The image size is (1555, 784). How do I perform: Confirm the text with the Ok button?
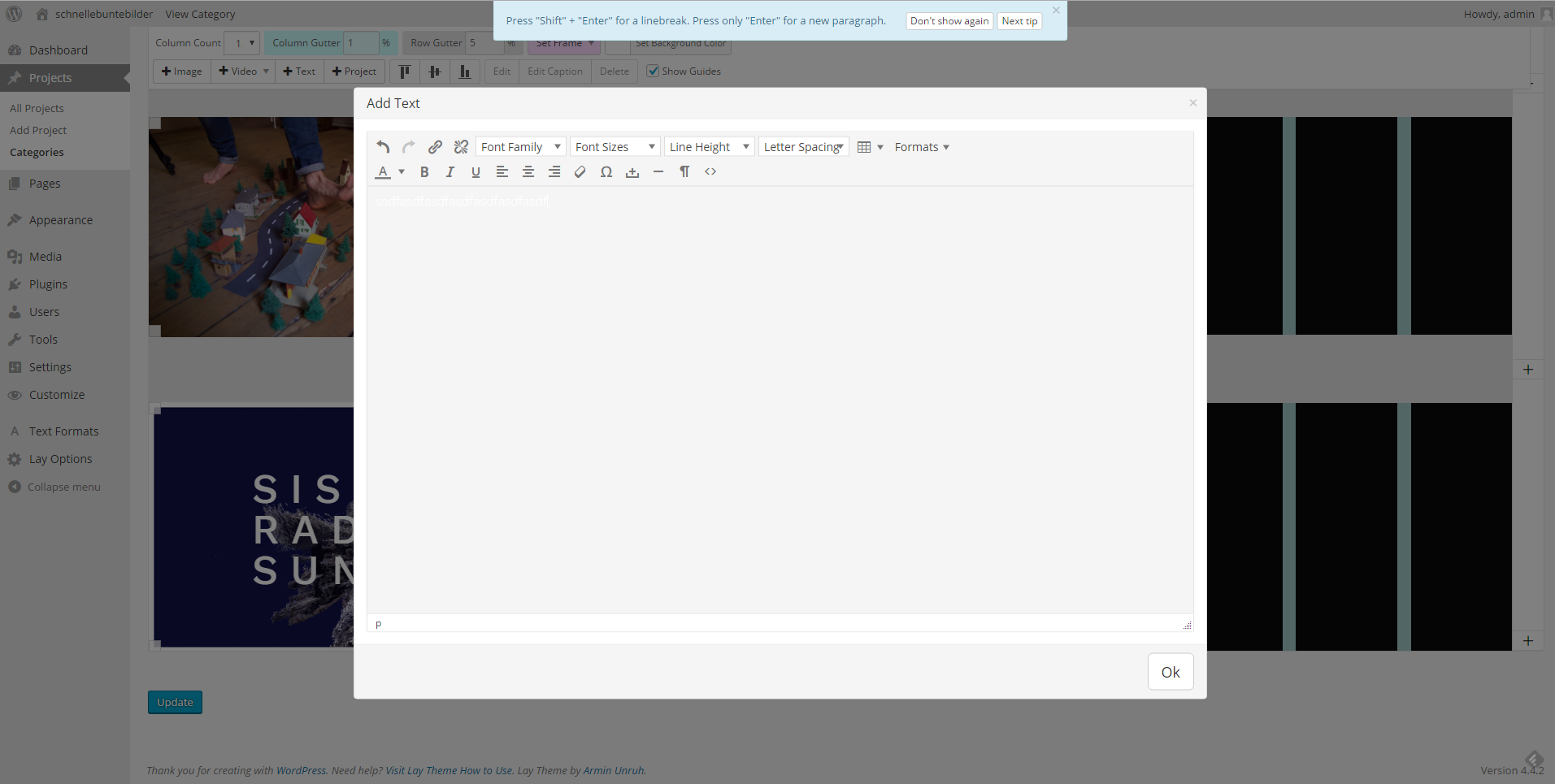click(1170, 672)
